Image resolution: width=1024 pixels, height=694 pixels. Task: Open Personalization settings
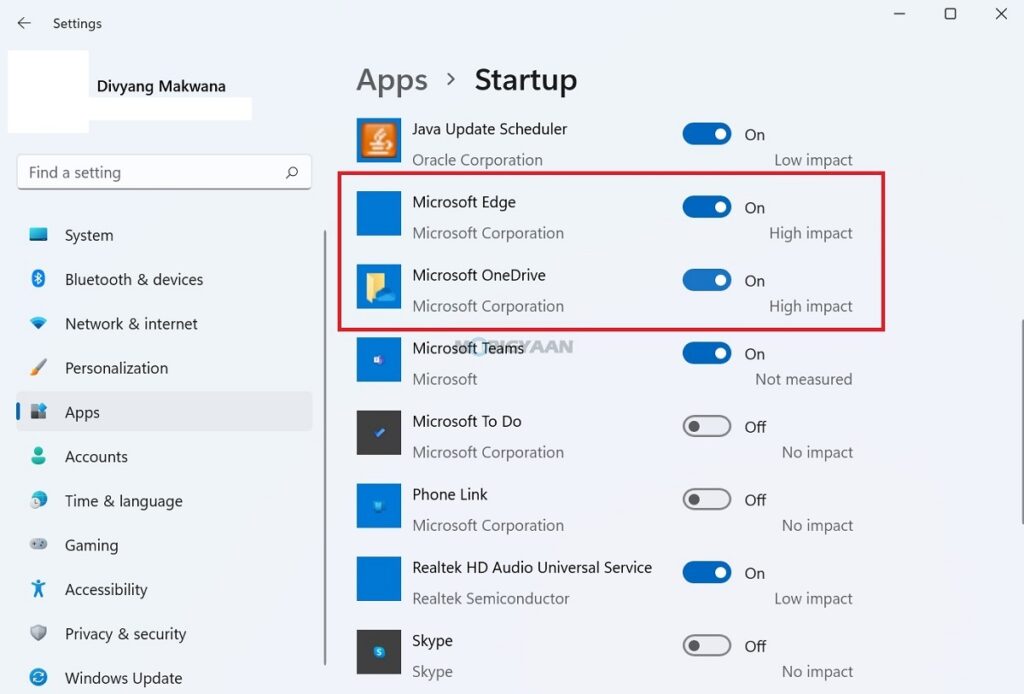(x=164, y=368)
